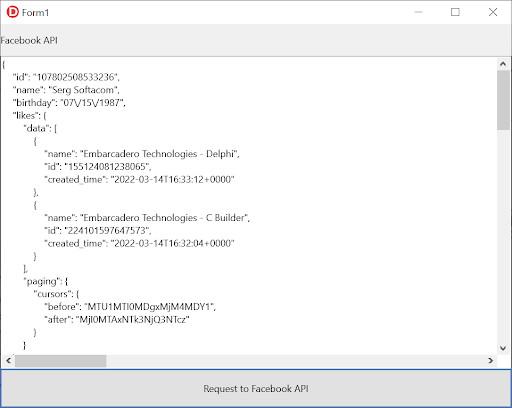Click the scroll left arrow of the memo
The width and height of the screenshot is (512, 408).
[9, 360]
